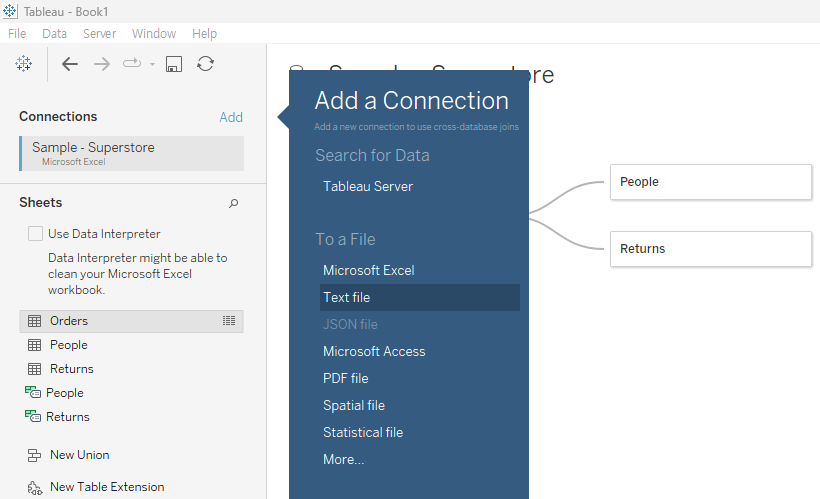
Task: Click the table icon beside People sheet
Action: point(35,345)
